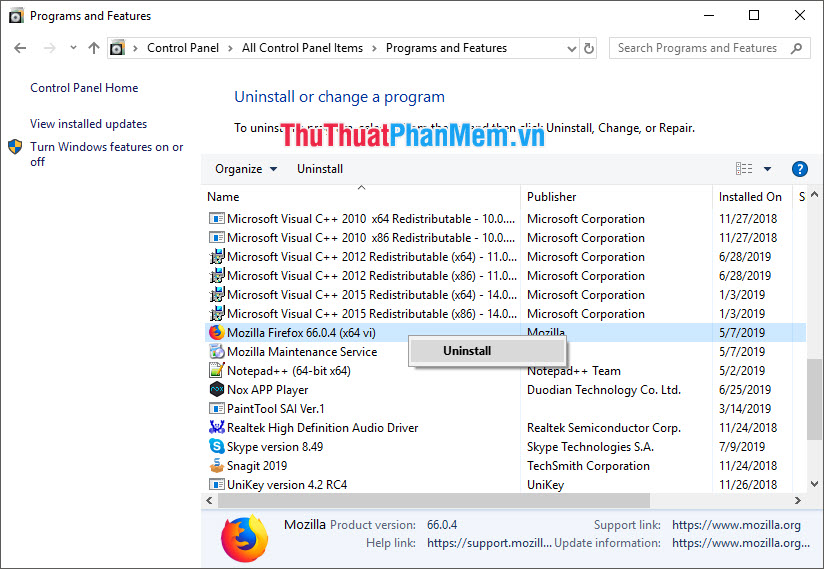This screenshot has height=569, width=824.
Task: Click the Snagit 2019 icon
Action: click(x=217, y=465)
